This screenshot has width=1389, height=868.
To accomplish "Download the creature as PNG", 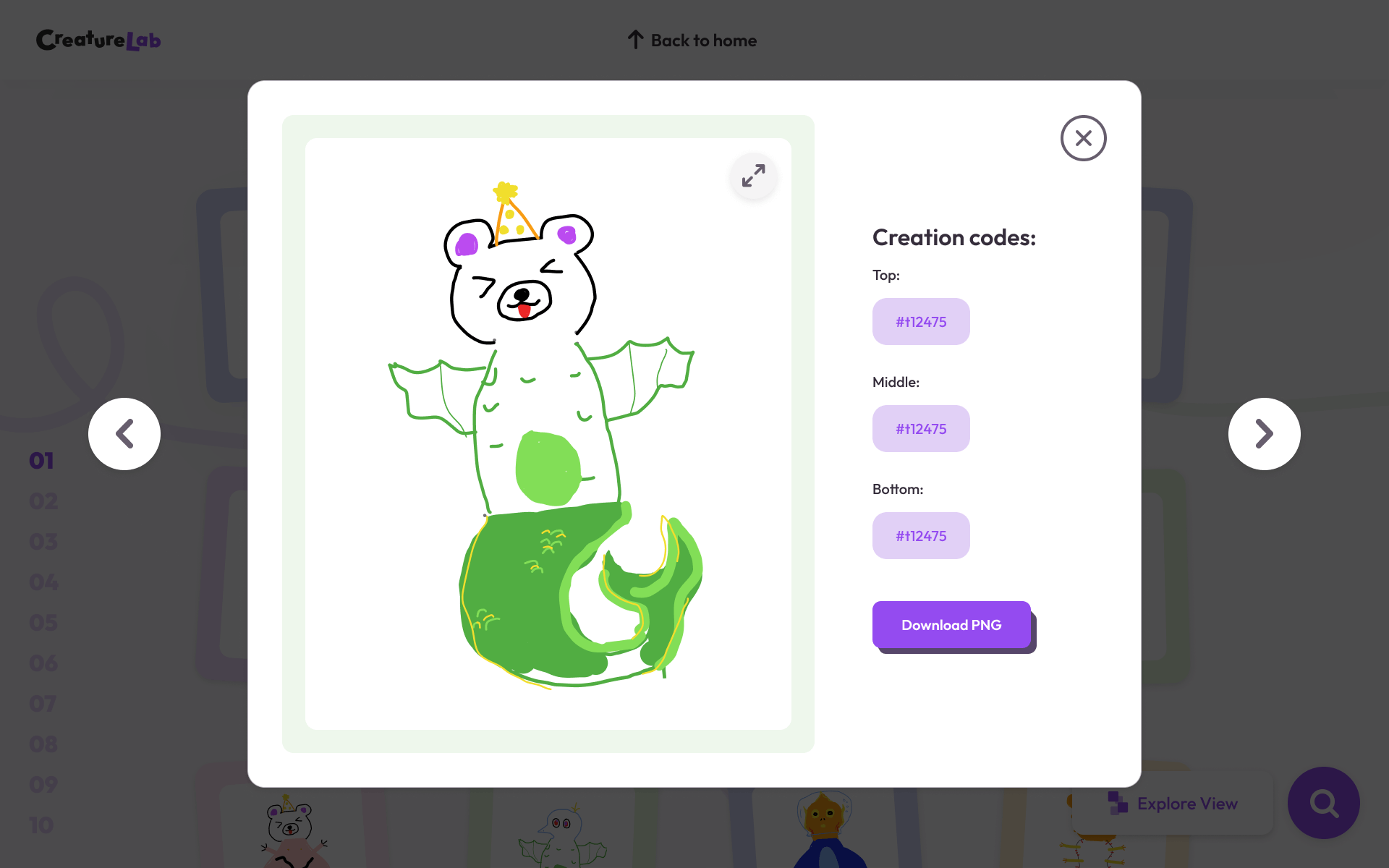I will (951, 625).
